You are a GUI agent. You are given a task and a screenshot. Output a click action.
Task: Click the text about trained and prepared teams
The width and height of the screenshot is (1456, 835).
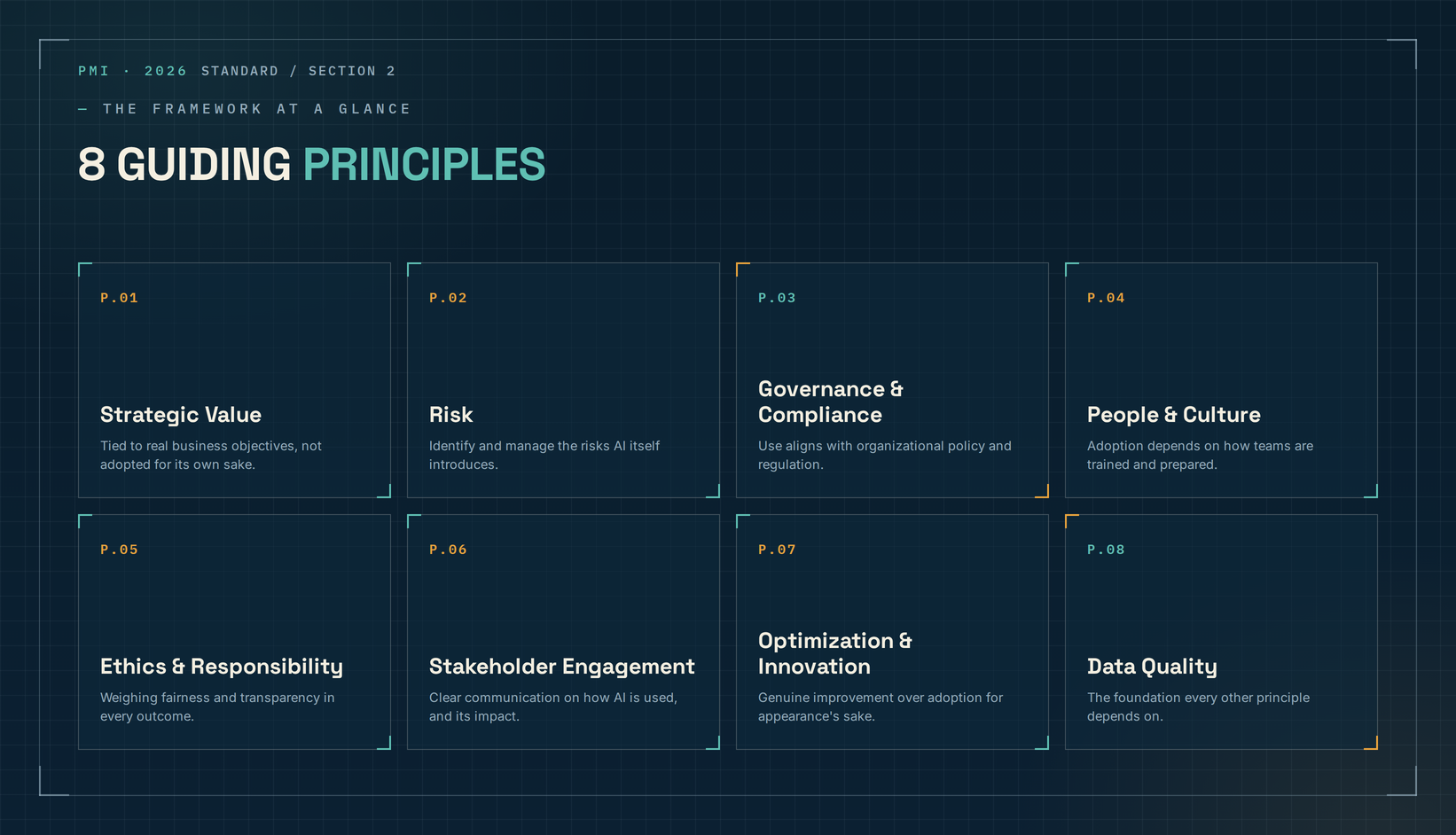pyautogui.click(x=1200, y=456)
